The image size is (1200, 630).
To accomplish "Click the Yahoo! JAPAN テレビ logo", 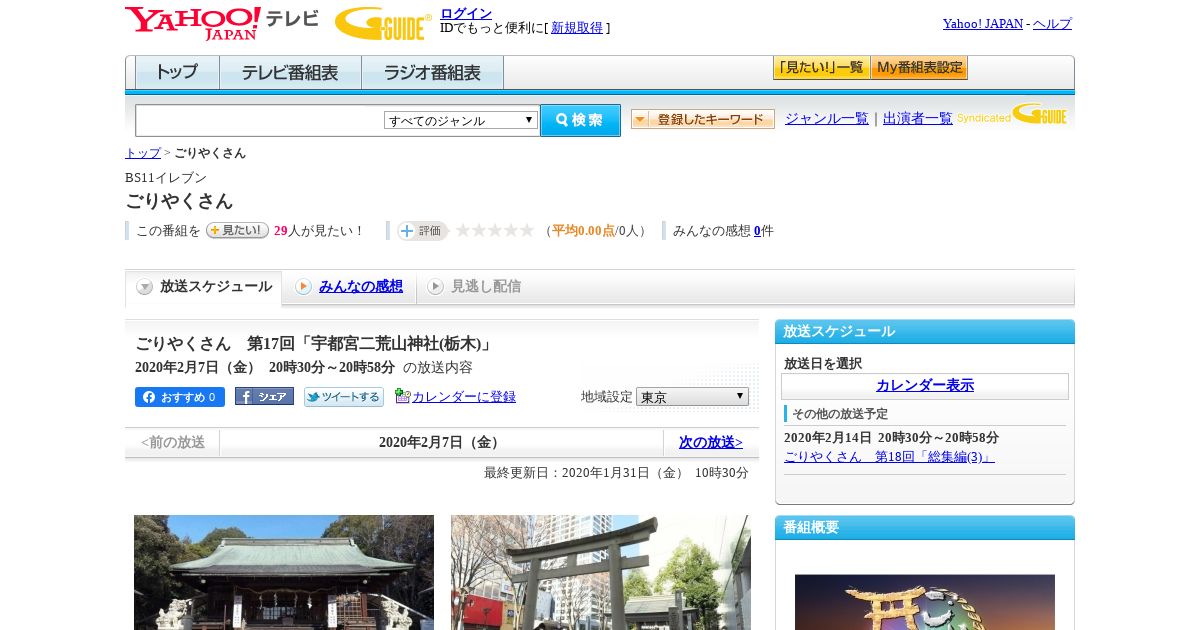I will [222, 23].
